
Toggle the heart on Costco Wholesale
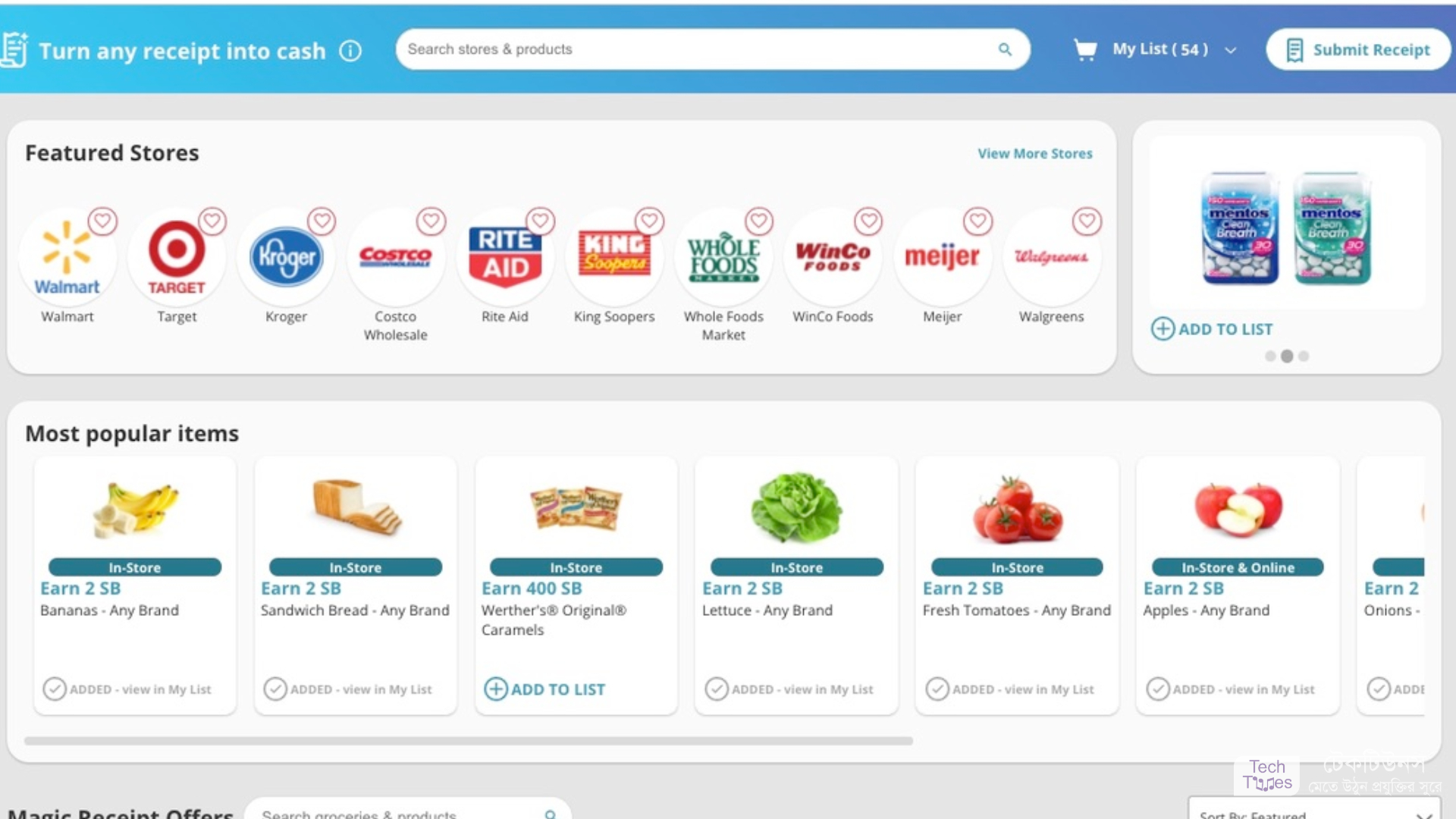tap(431, 221)
